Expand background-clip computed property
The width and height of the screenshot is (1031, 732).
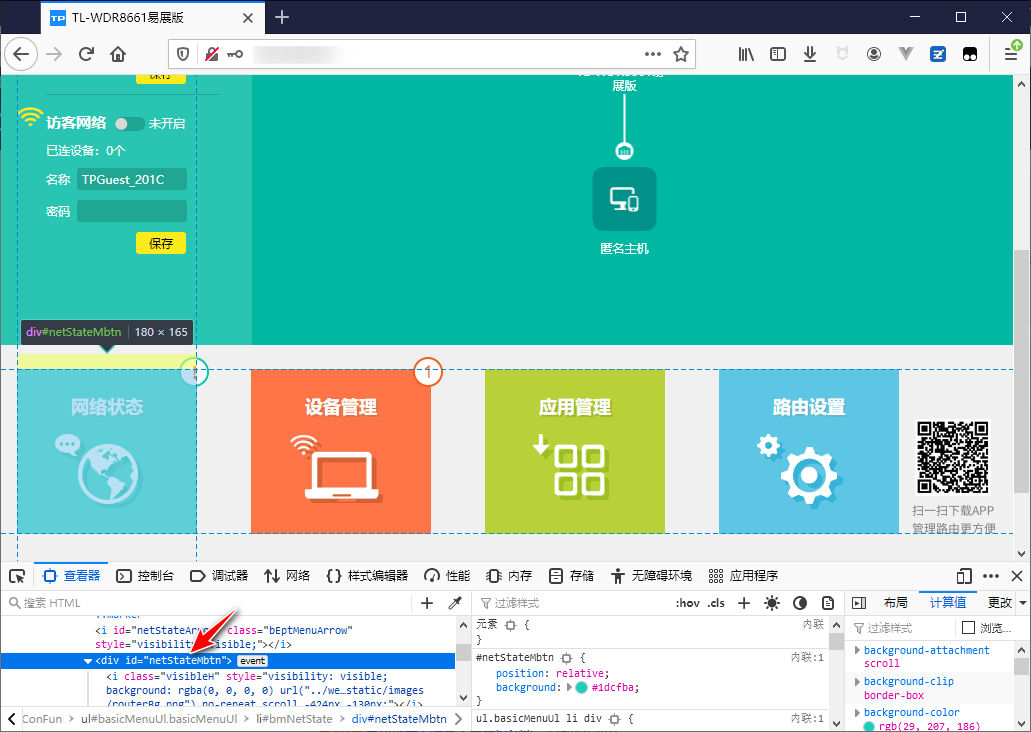coord(857,681)
